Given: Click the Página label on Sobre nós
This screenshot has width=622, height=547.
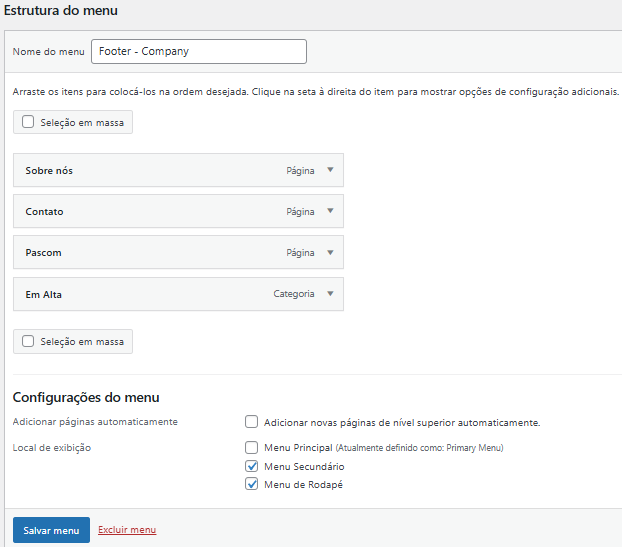Looking at the screenshot, I should pyautogui.click(x=300, y=171).
